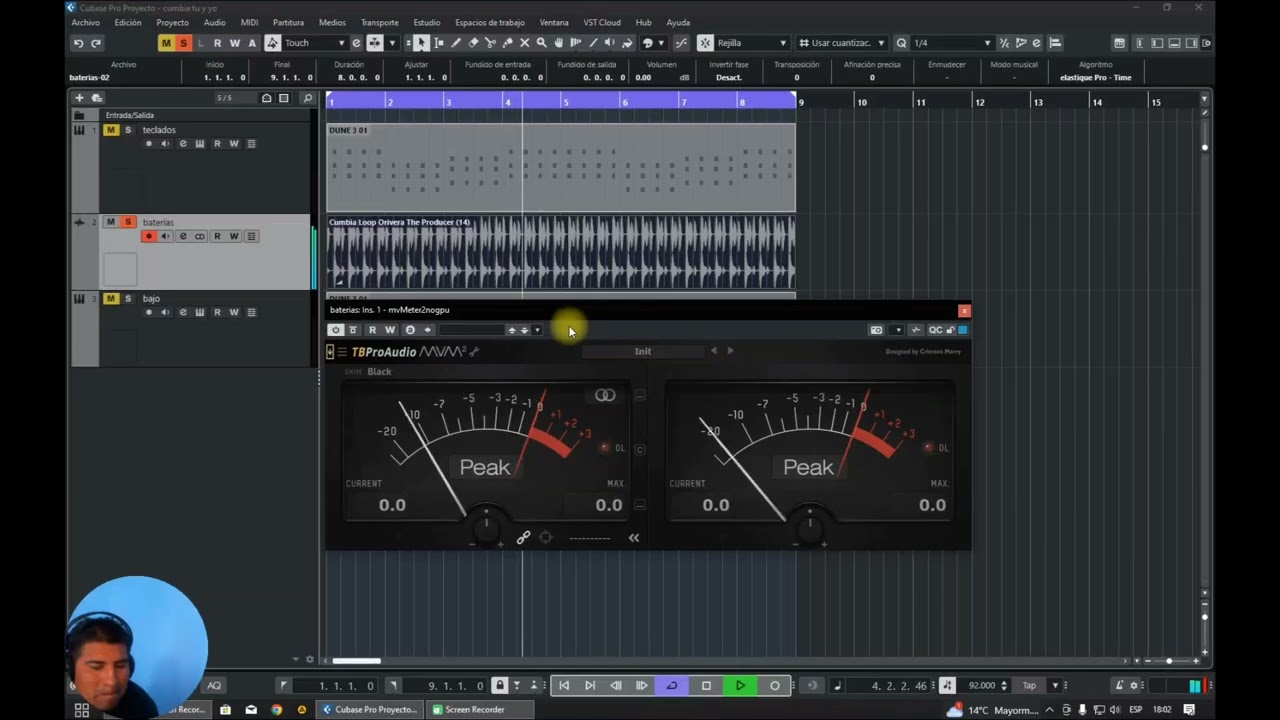This screenshot has height=720, width=1280.
Task: Click the horizontal timeline scrollbar thumb
Action: coord(356,661)
